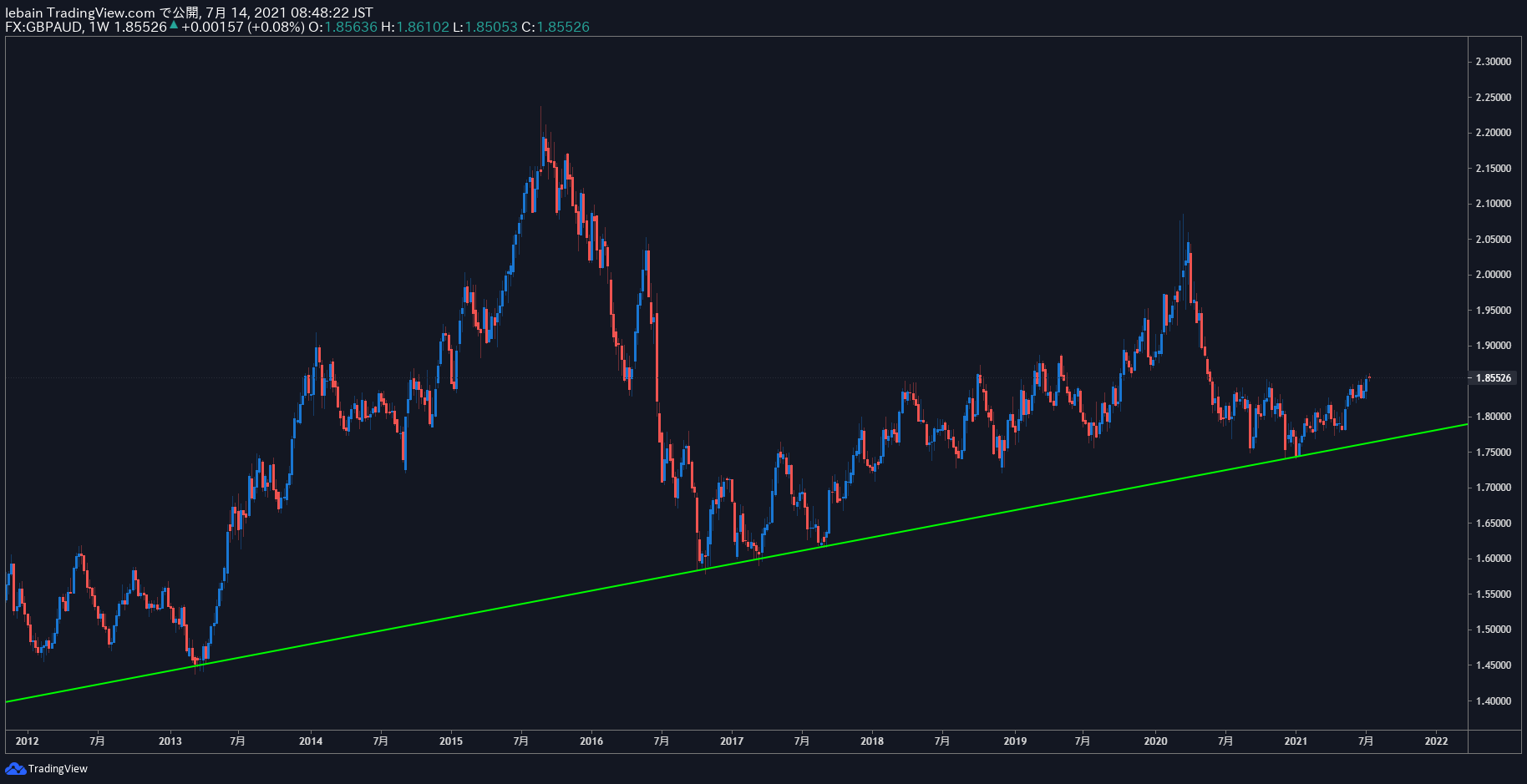Click the 1.75000 price axis label
This screenshot has height=784, width=1527.
[1494, 453]
